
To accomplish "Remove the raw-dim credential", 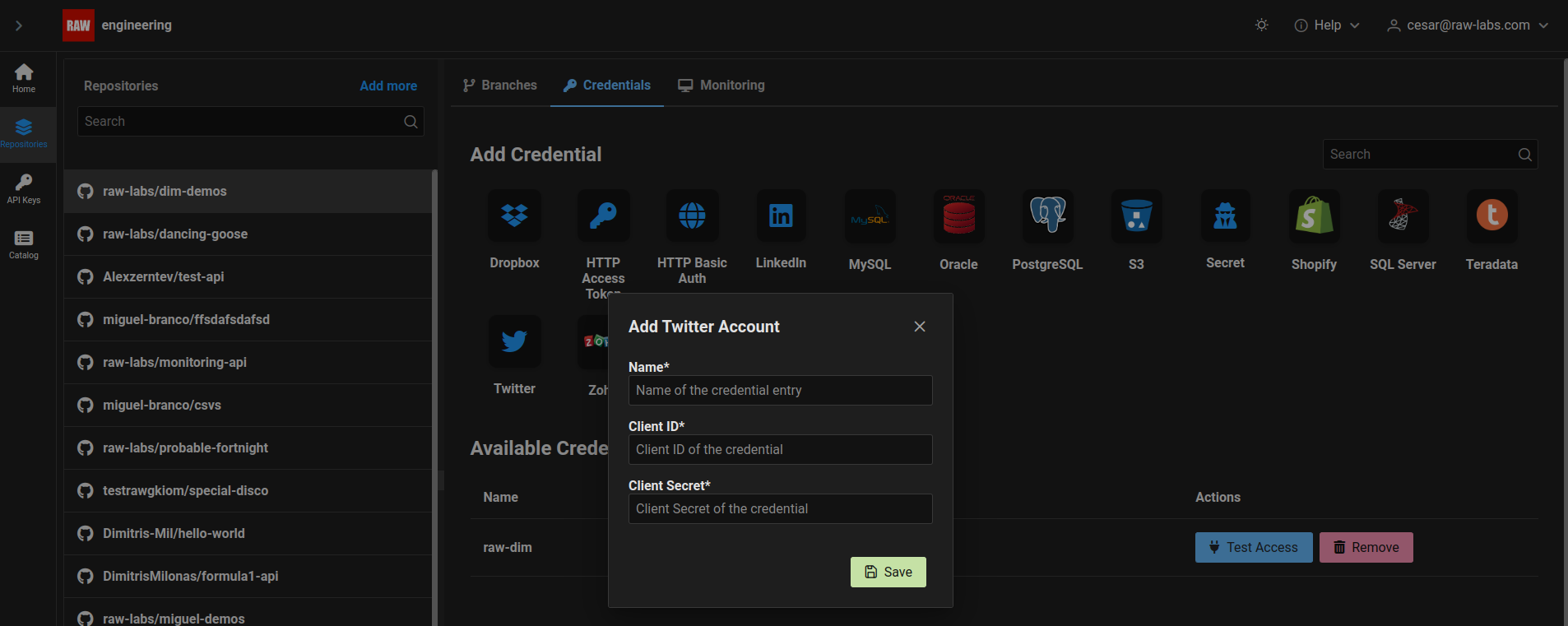I will [x=1366, y=548].
